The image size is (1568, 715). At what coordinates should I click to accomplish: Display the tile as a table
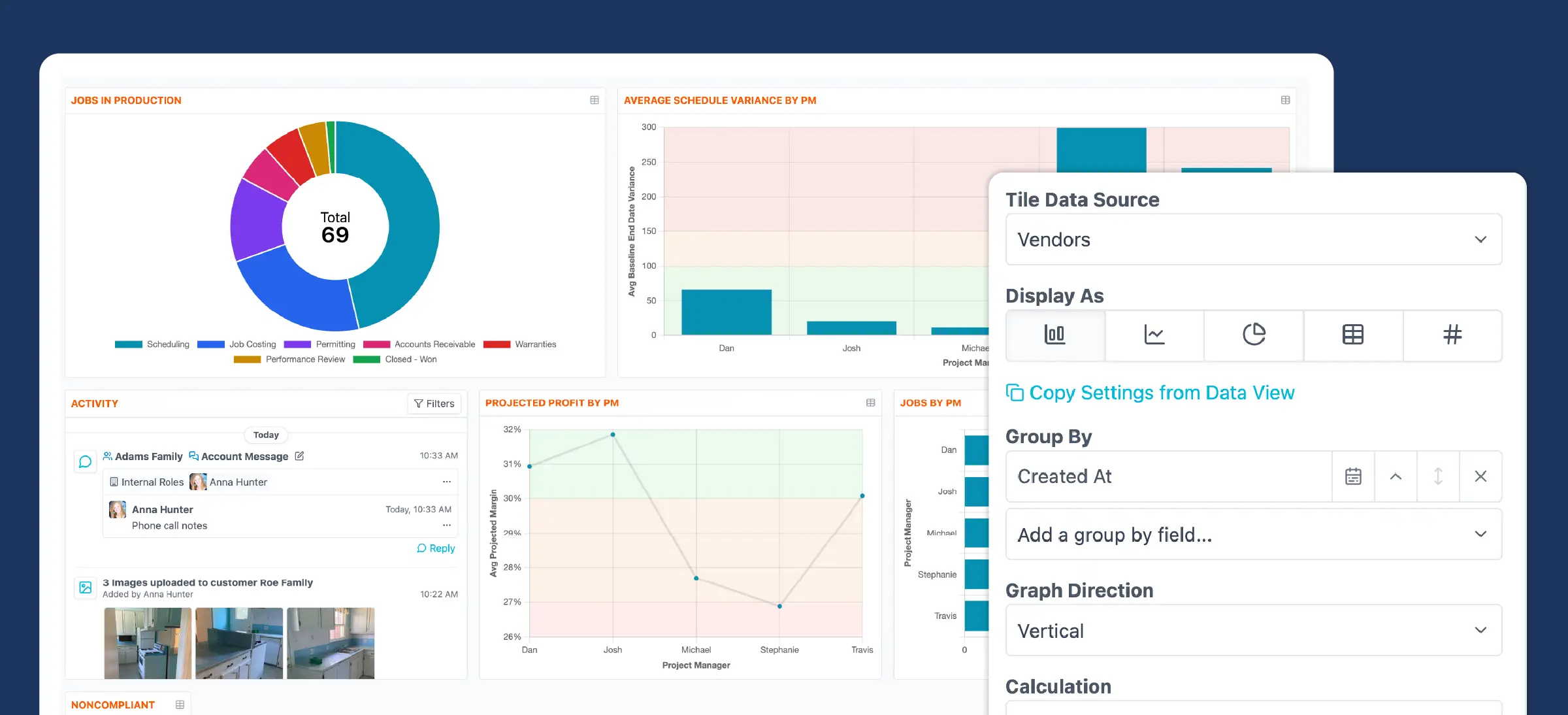1353,335
